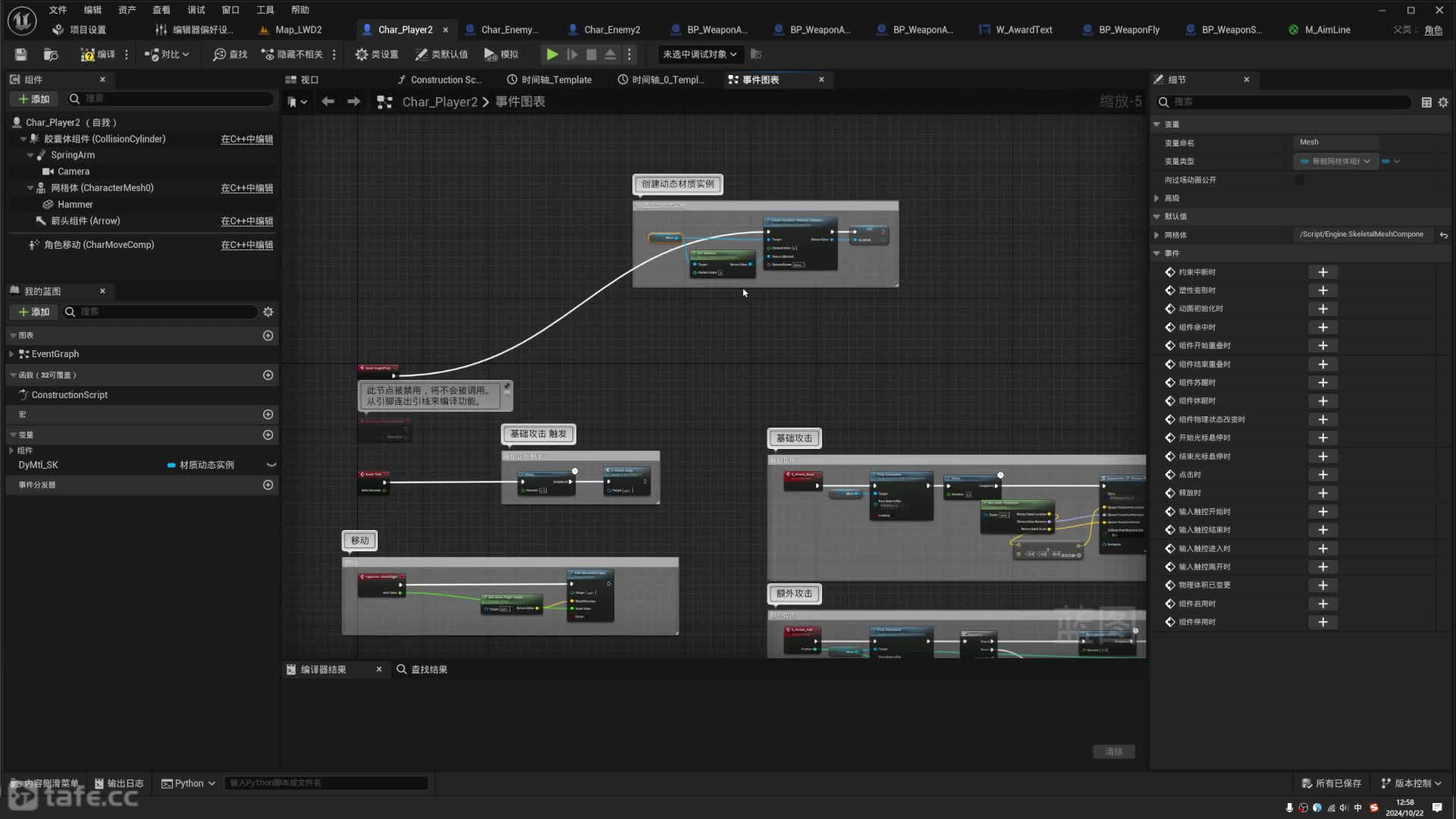
Task: Expand 网格体 default value row
Action: [x=1157, y=235]
